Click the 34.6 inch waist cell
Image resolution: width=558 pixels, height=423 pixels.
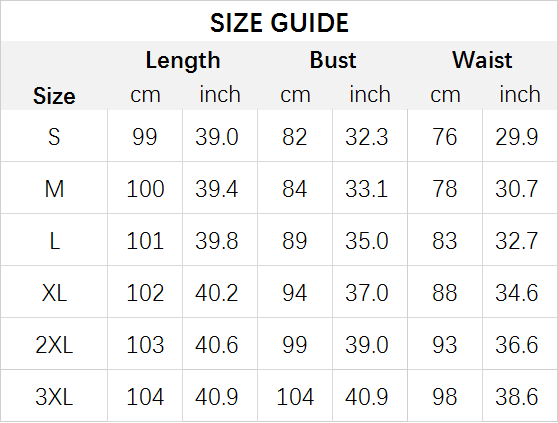point(517,293)
